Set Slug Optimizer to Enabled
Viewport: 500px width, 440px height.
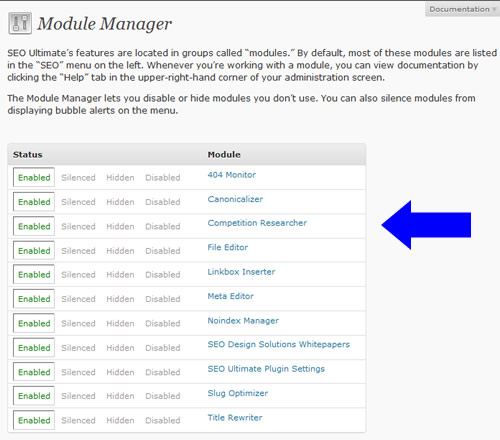pyautogui.click(x=34, y=396)
